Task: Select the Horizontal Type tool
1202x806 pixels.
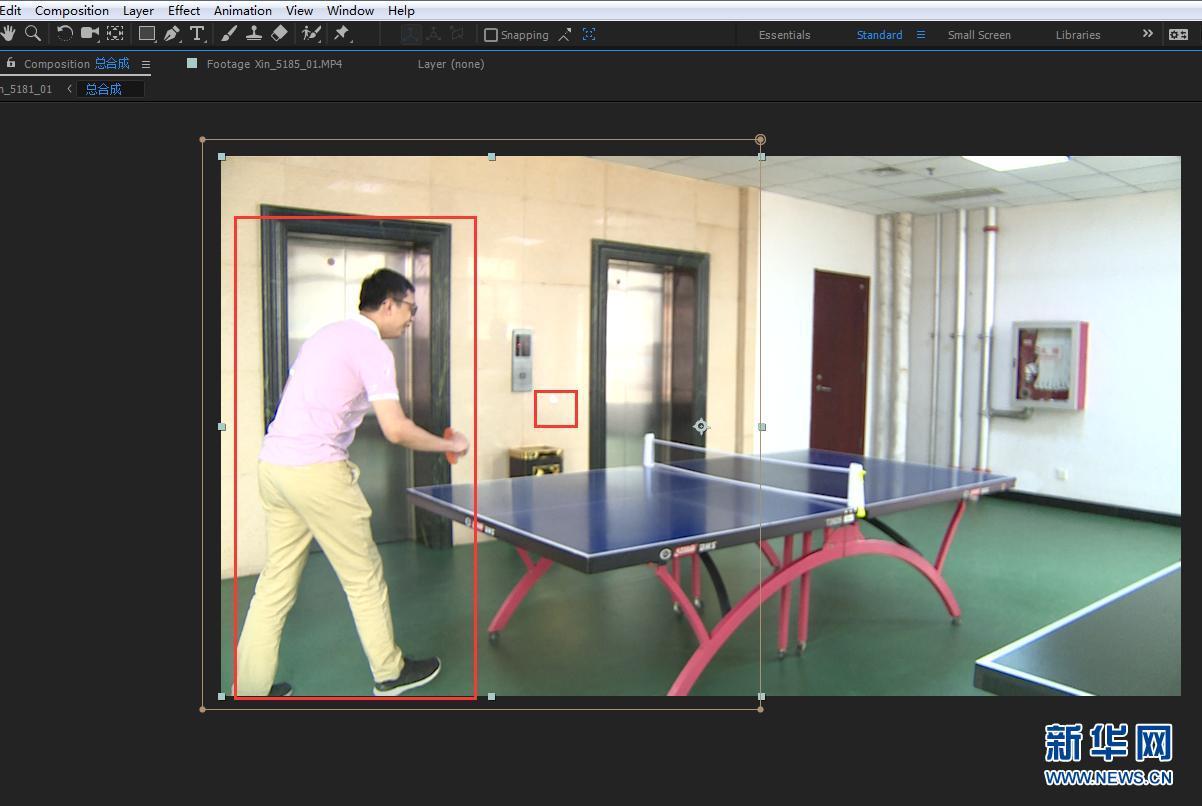Action: tap(197, 34)
